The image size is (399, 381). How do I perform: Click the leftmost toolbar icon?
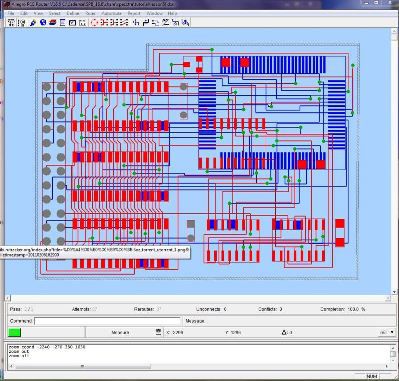(11, 22)
